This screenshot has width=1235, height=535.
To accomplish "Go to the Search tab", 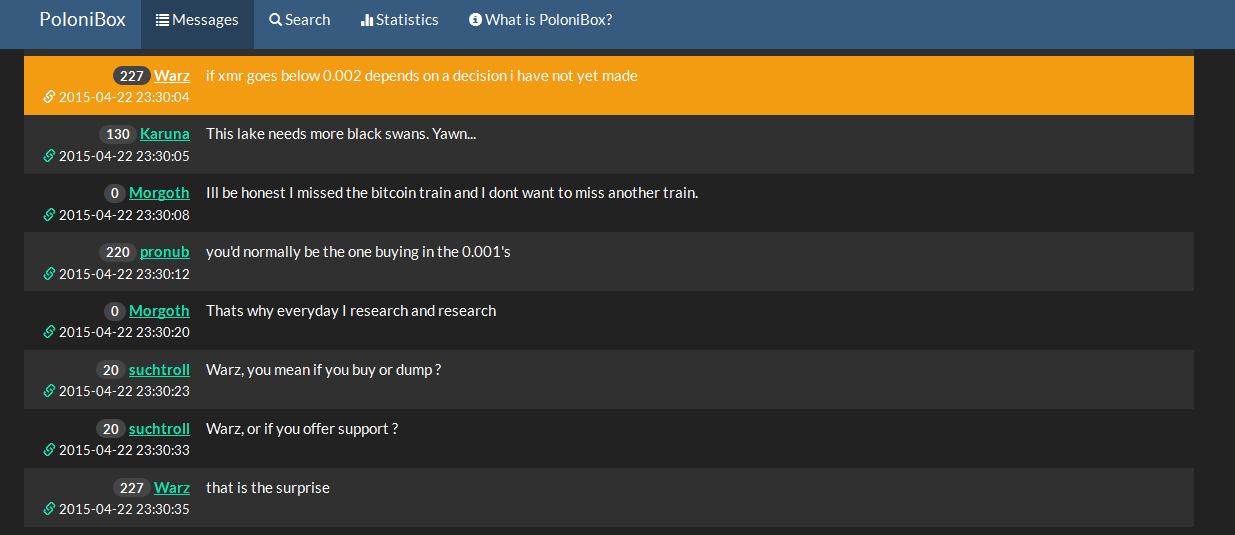I will [x=300, y=20].
